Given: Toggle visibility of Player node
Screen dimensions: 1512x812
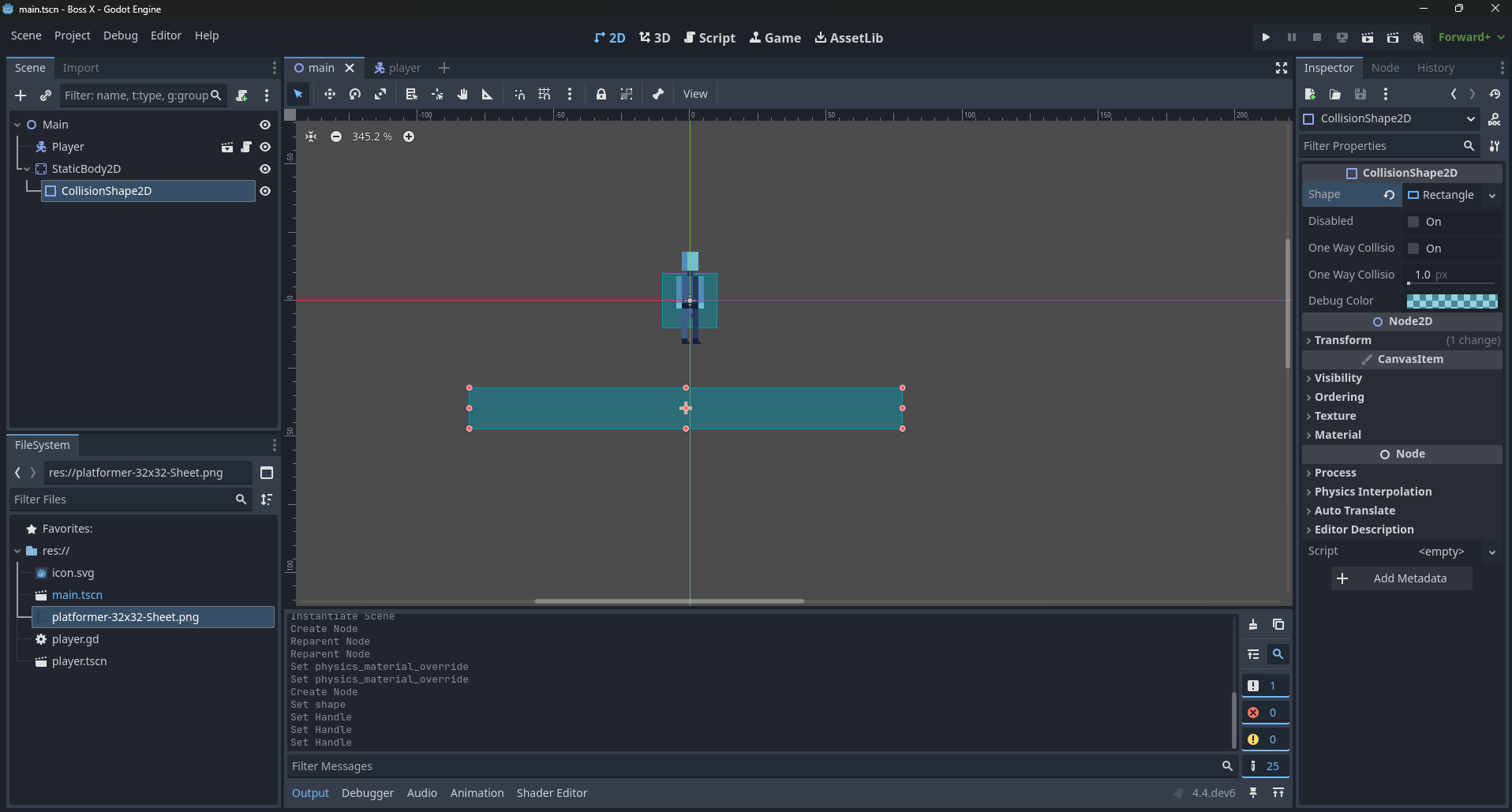Looking at the screenshot, I should (265, 147).
